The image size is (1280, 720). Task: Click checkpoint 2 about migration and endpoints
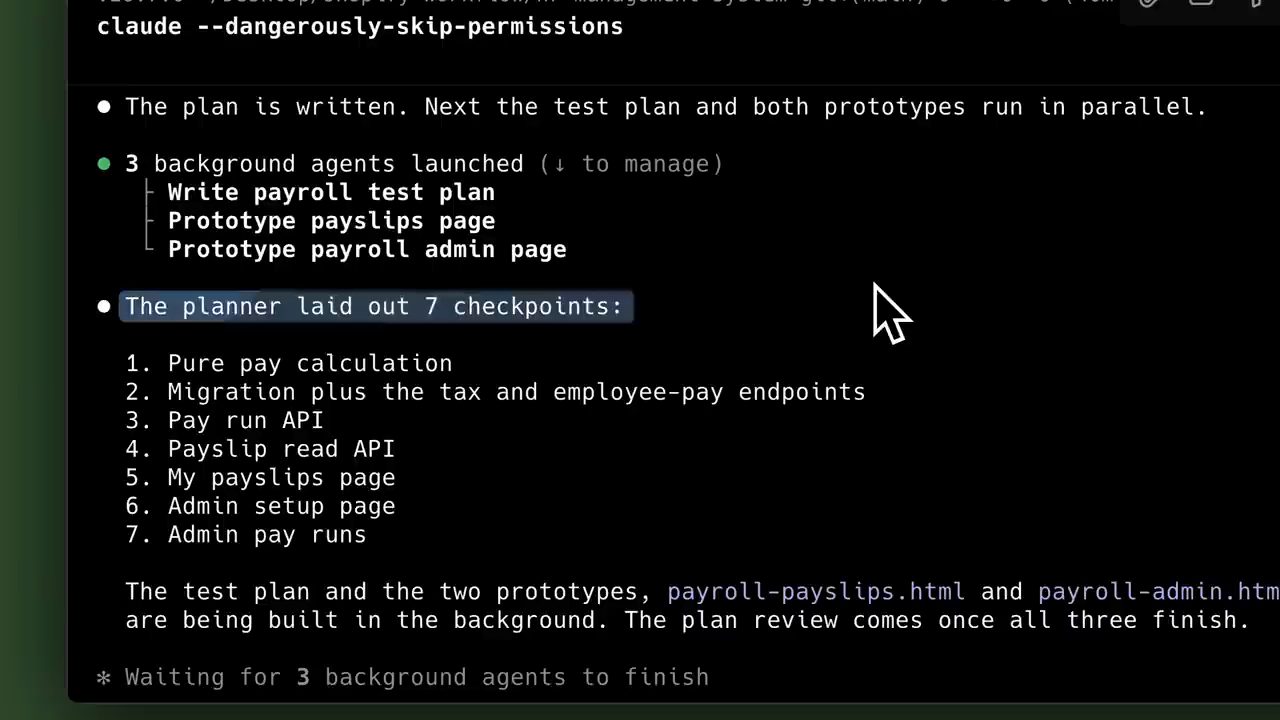point(495,392)
